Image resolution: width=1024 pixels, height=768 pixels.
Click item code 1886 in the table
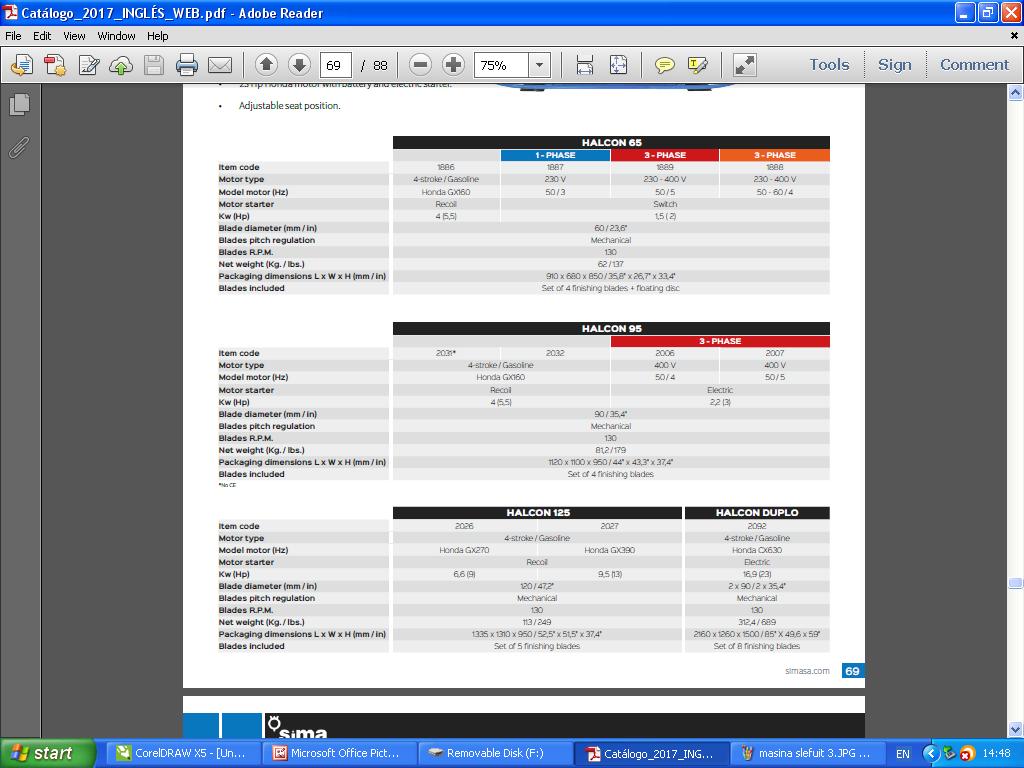[446, 167]
